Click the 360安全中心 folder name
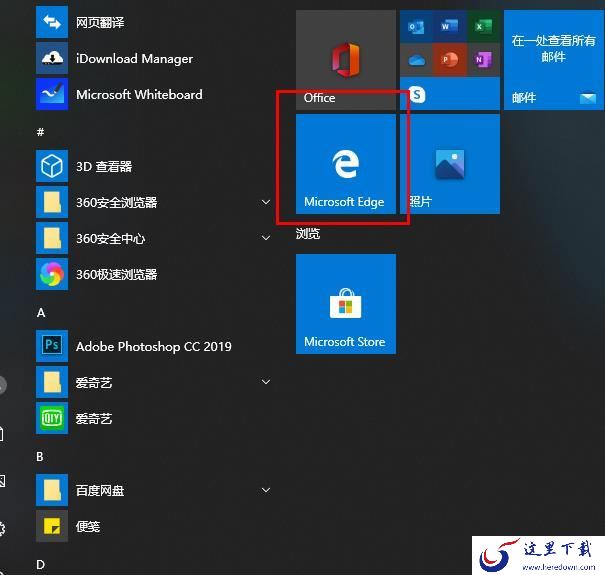Viewport: 605px width, 575px height. point(110,238)
